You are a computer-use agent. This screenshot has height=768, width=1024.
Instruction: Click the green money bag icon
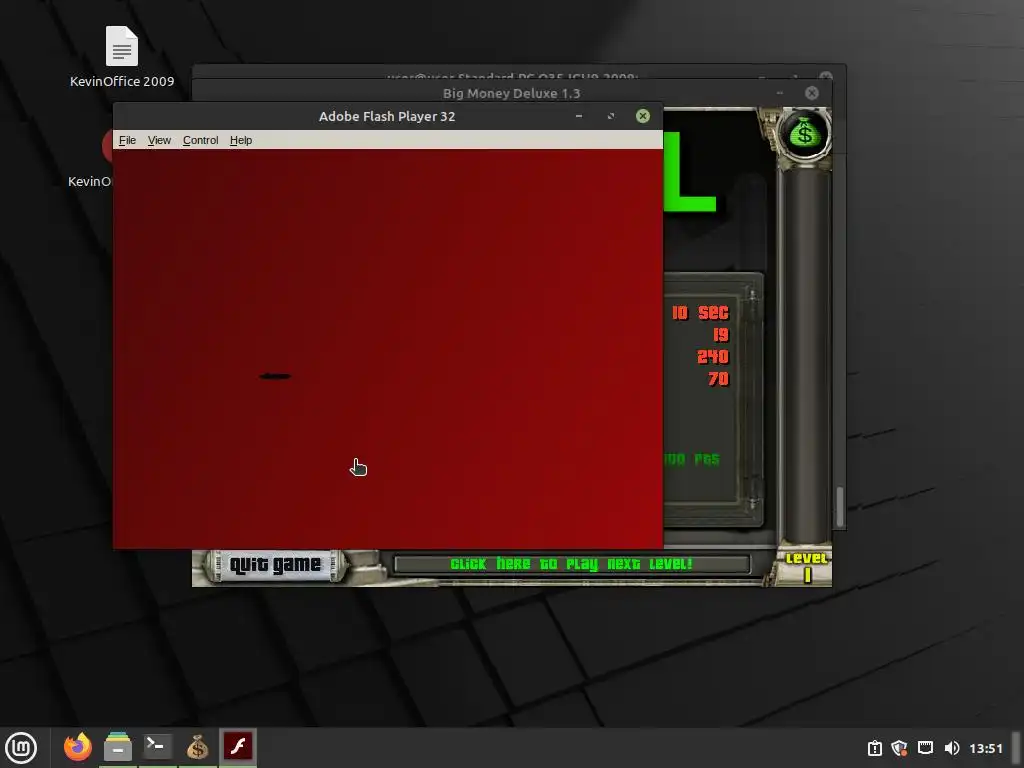point(805,133)
